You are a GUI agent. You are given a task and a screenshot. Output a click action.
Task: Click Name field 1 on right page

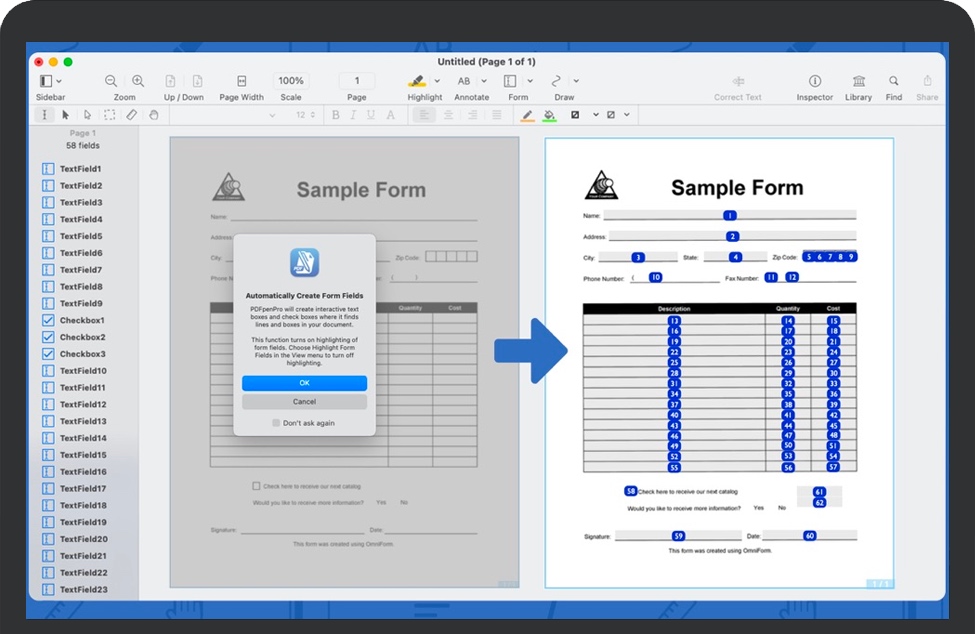click(x=730, y=215)
